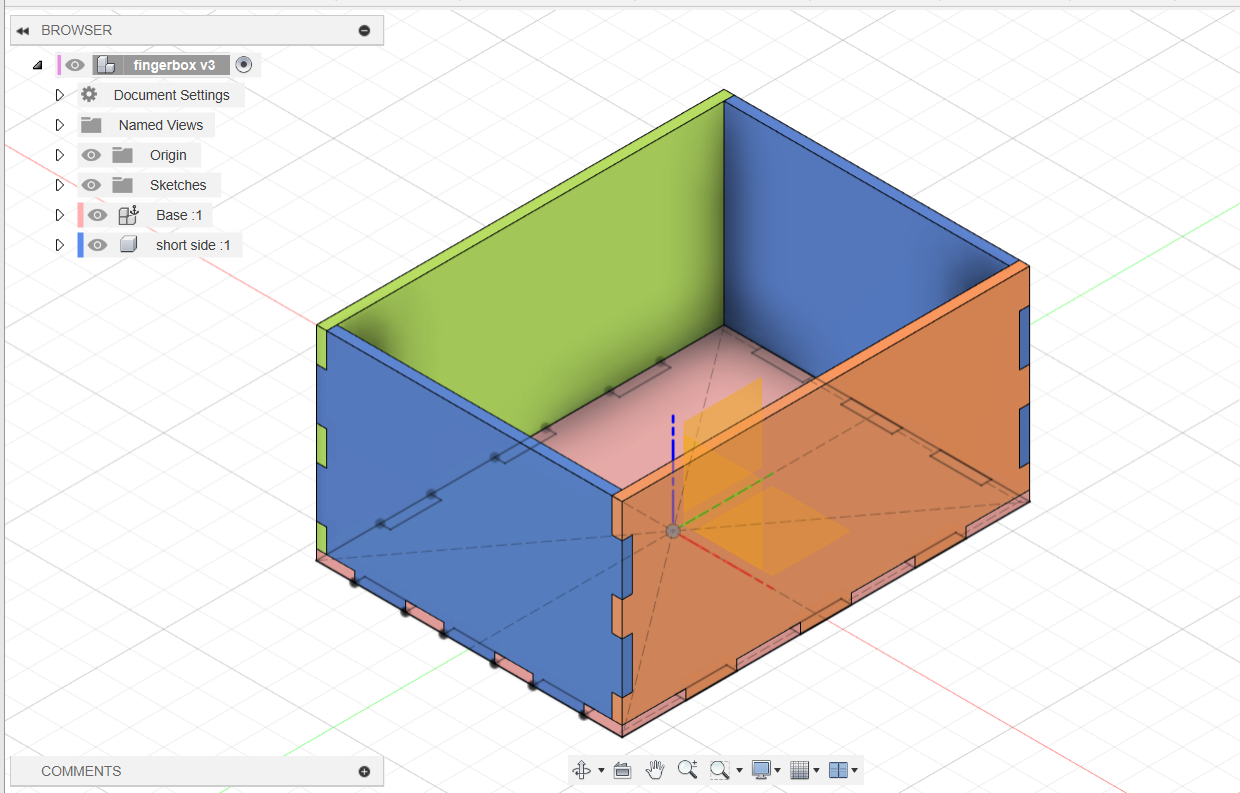Click the origin point at the axes center
This screenshot has height=793, width=1240.
[x=673, y=531]
